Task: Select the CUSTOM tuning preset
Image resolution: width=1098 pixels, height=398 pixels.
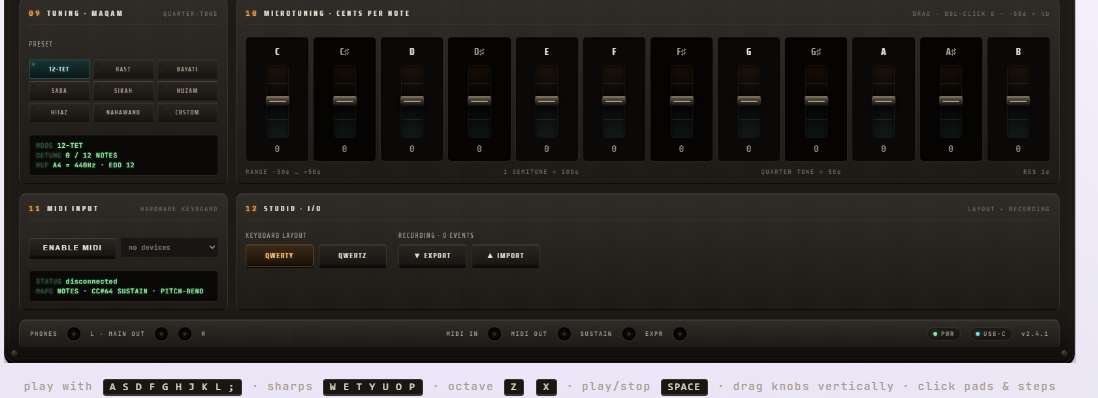Action: click(187, 113)
